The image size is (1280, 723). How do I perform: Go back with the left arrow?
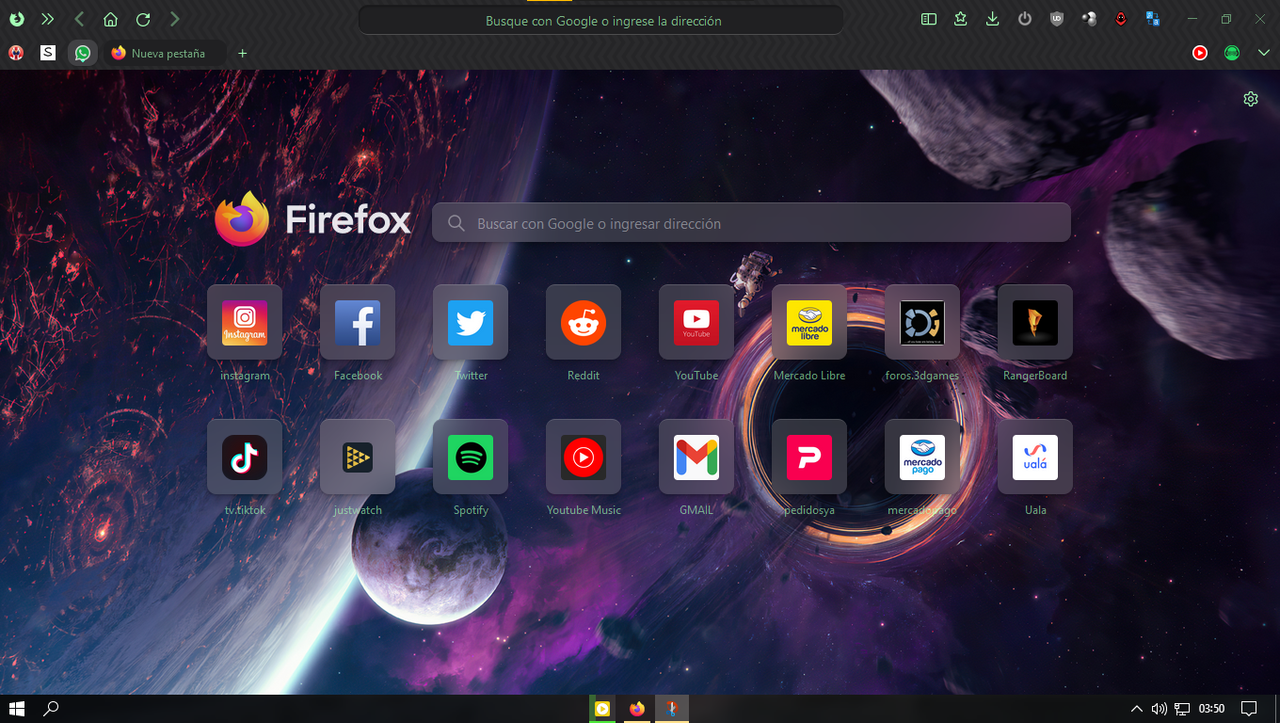pos(79,19)
